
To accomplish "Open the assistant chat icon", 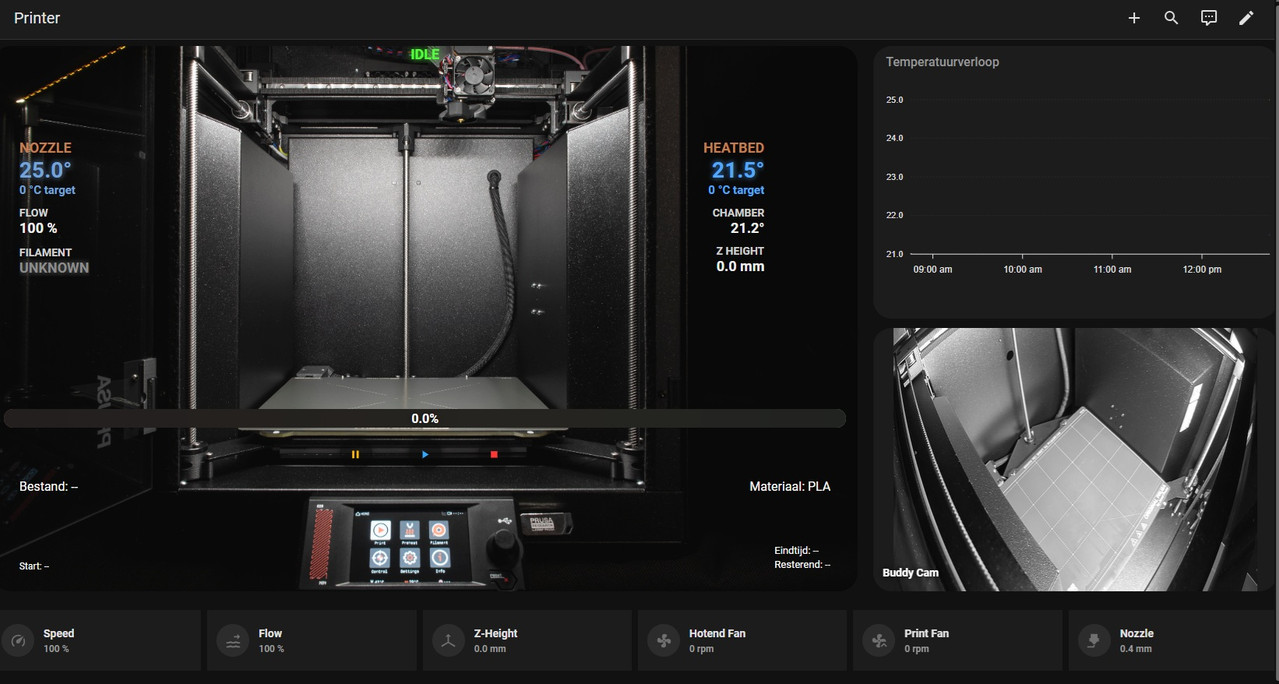I will click(x=1209, y=18).
